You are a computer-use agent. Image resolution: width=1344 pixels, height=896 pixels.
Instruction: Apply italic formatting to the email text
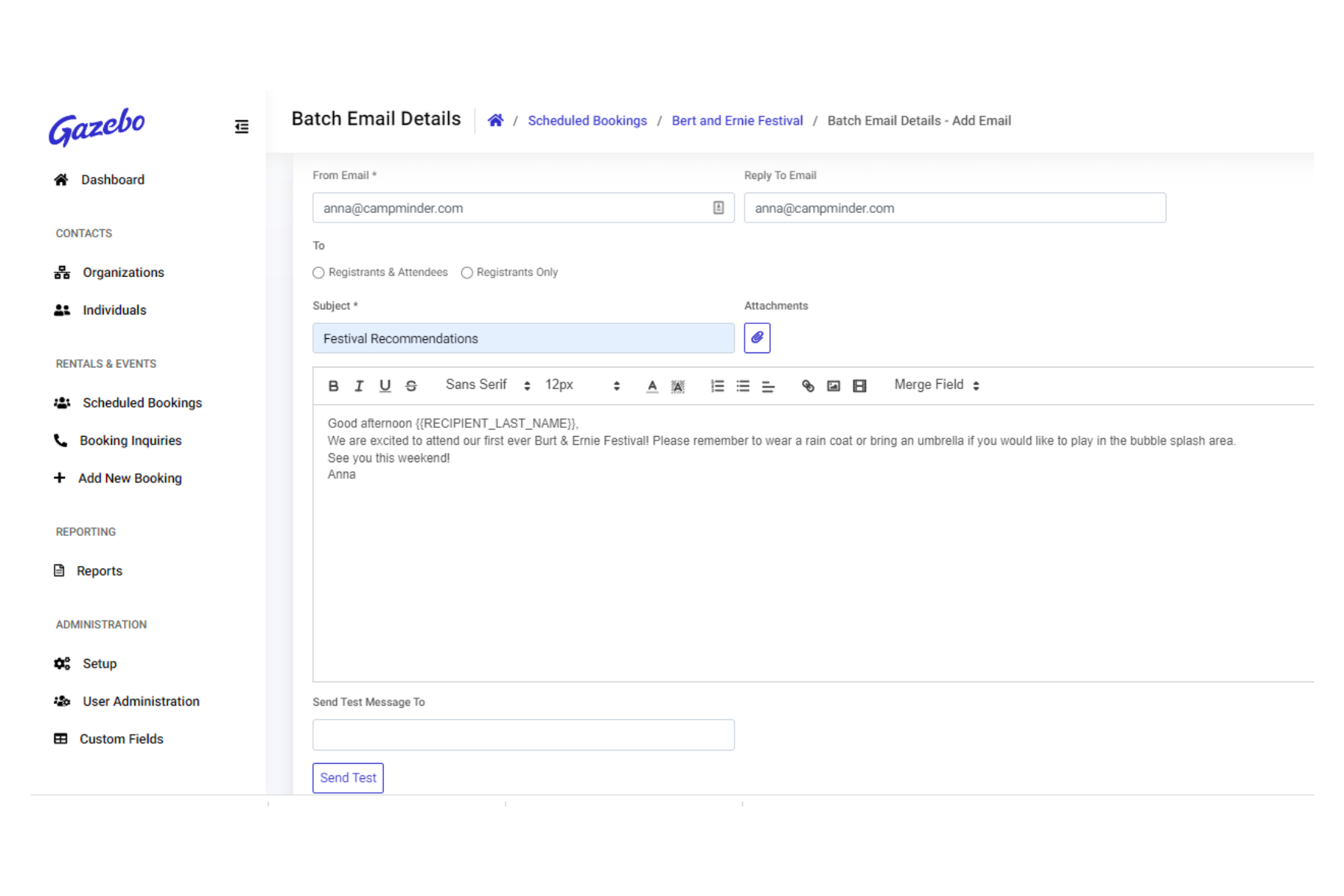[x=359, y=386]
